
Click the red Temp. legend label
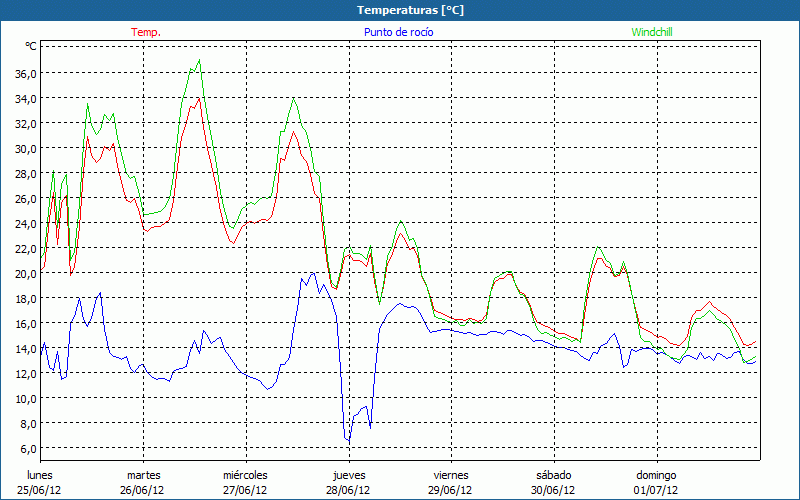click(146, 32)
